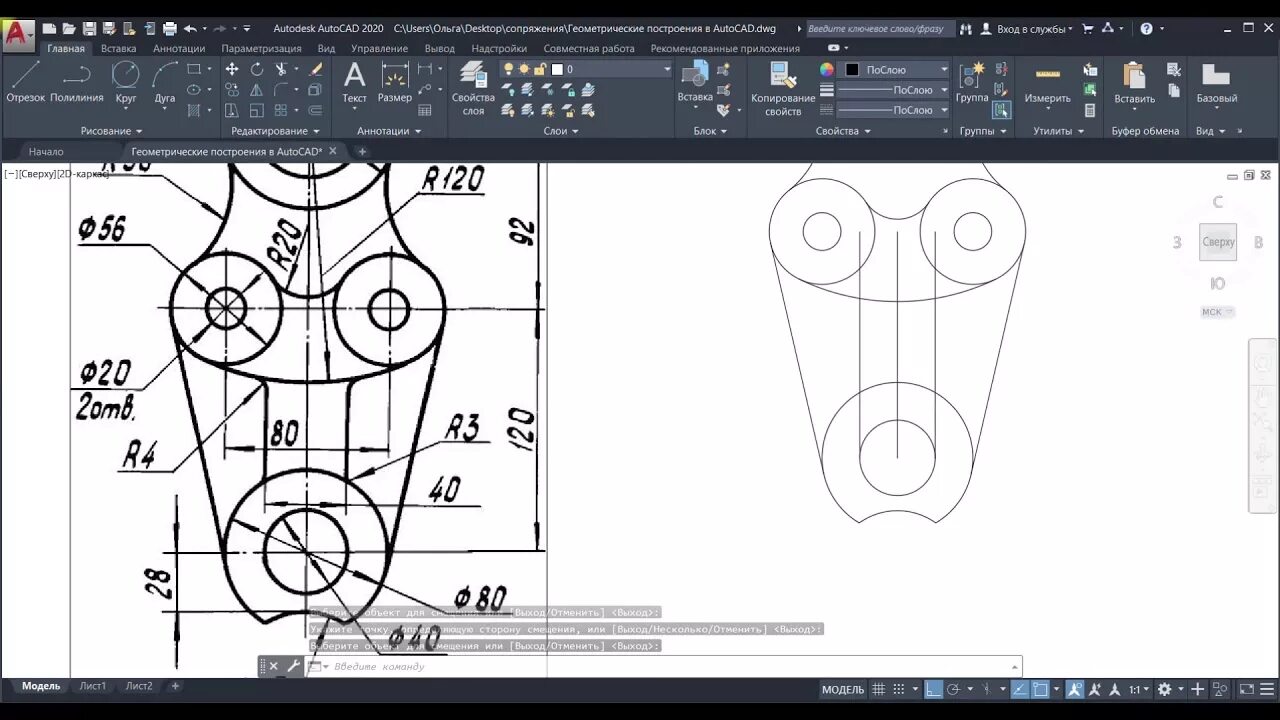This screenshot has height=720, width=1280.
Task: Click the Сверху face of ViewCube
Action: pyautogui.click(x=1218, y=242)
